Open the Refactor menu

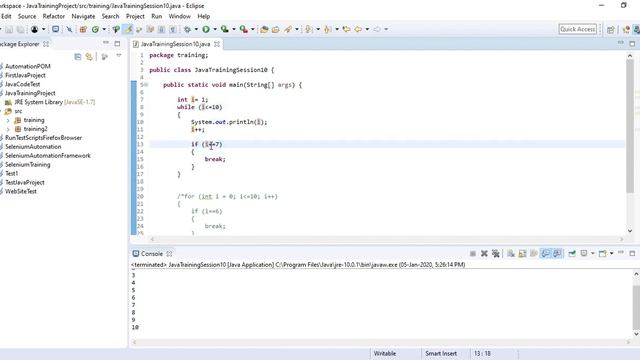click(x=54, y=16)
